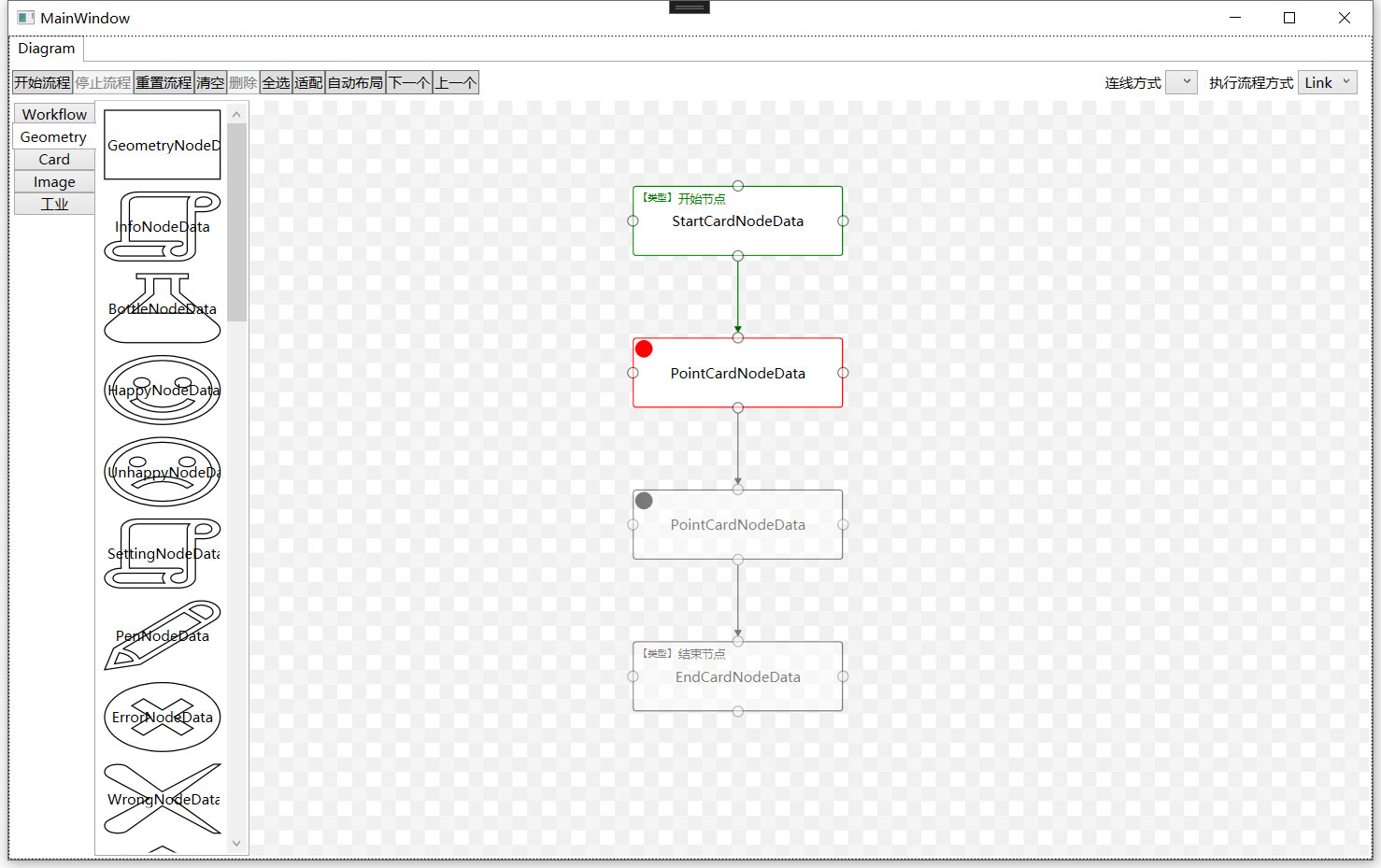Viewport: 1381px width, 868px height.
Task: Click the 清空 button
Action: click(210, 82)
